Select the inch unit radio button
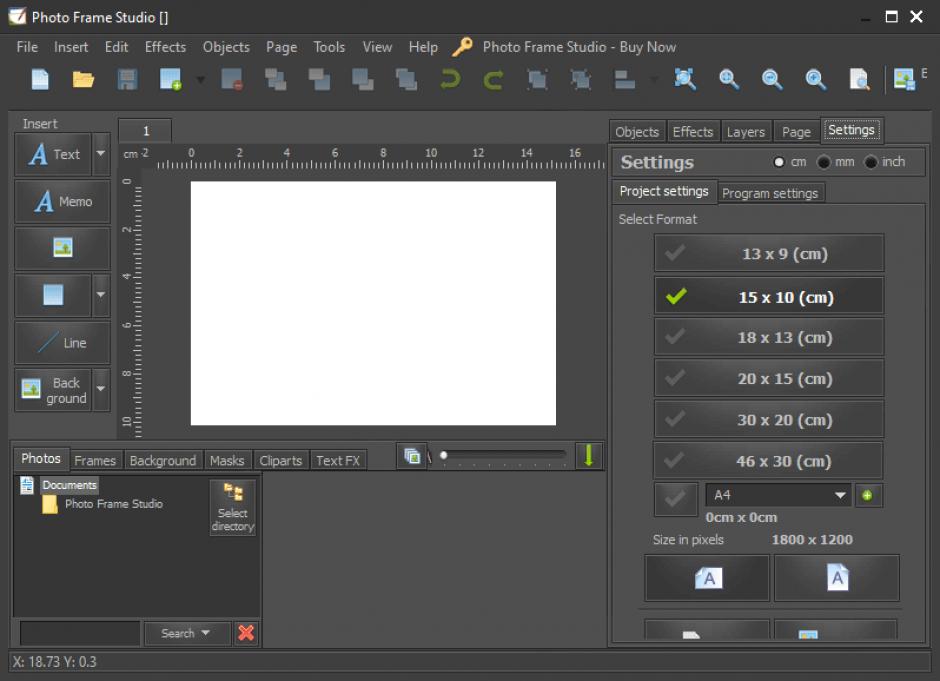The height and width of the screenshot is (681, 940). tap(870, 162)
